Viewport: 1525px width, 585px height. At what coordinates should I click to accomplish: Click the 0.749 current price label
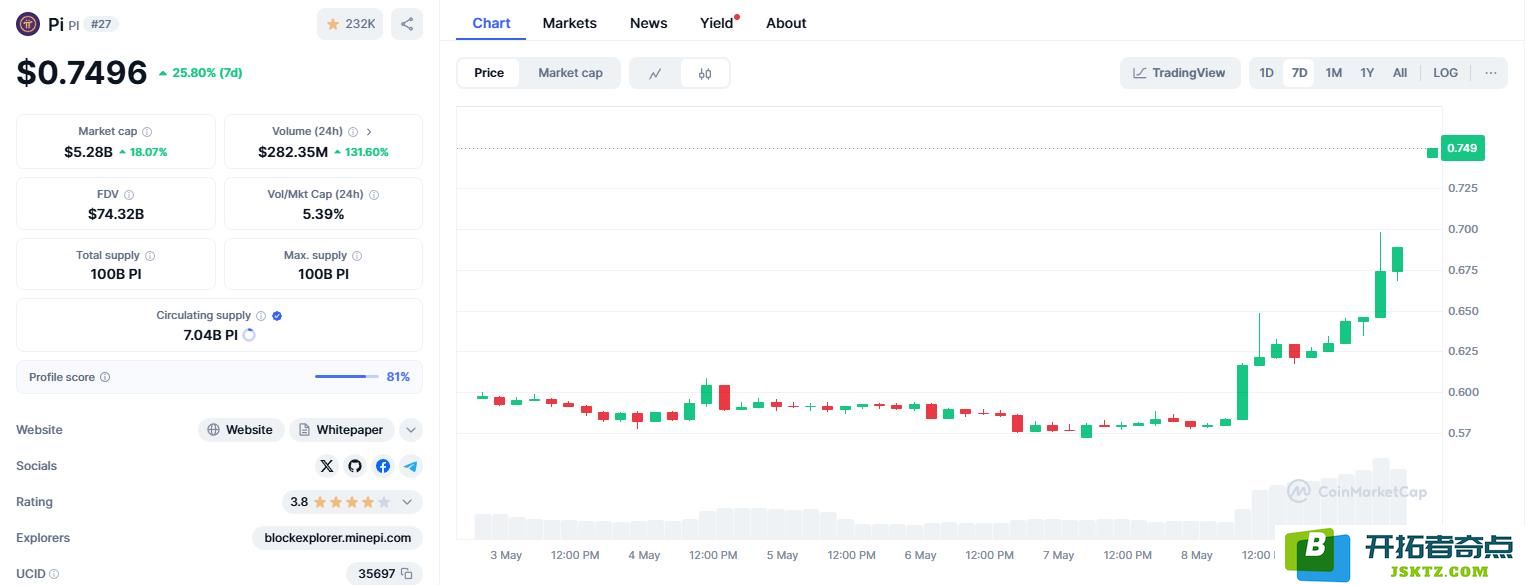1462,148
